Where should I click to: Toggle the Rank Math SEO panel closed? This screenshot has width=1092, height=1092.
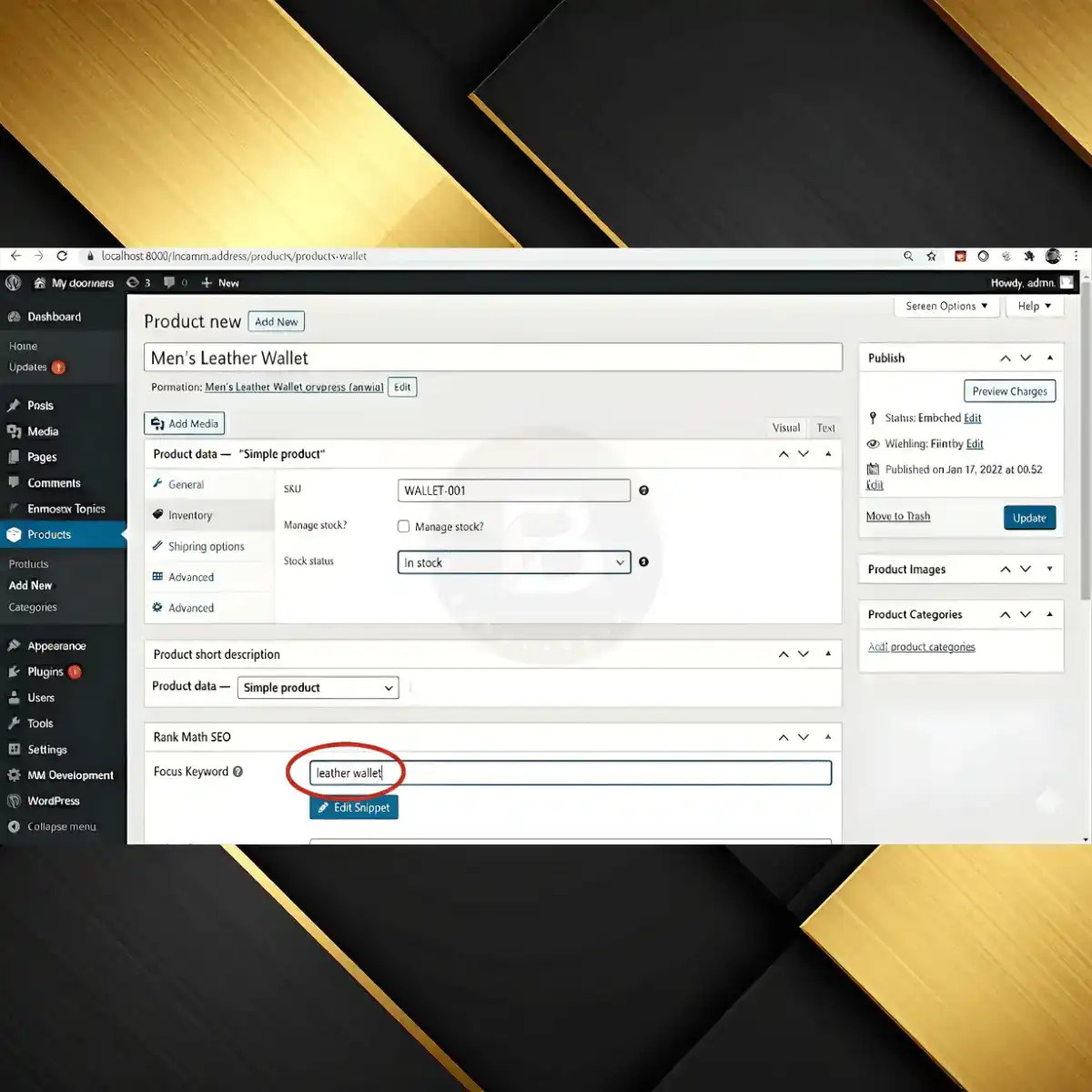827,737
